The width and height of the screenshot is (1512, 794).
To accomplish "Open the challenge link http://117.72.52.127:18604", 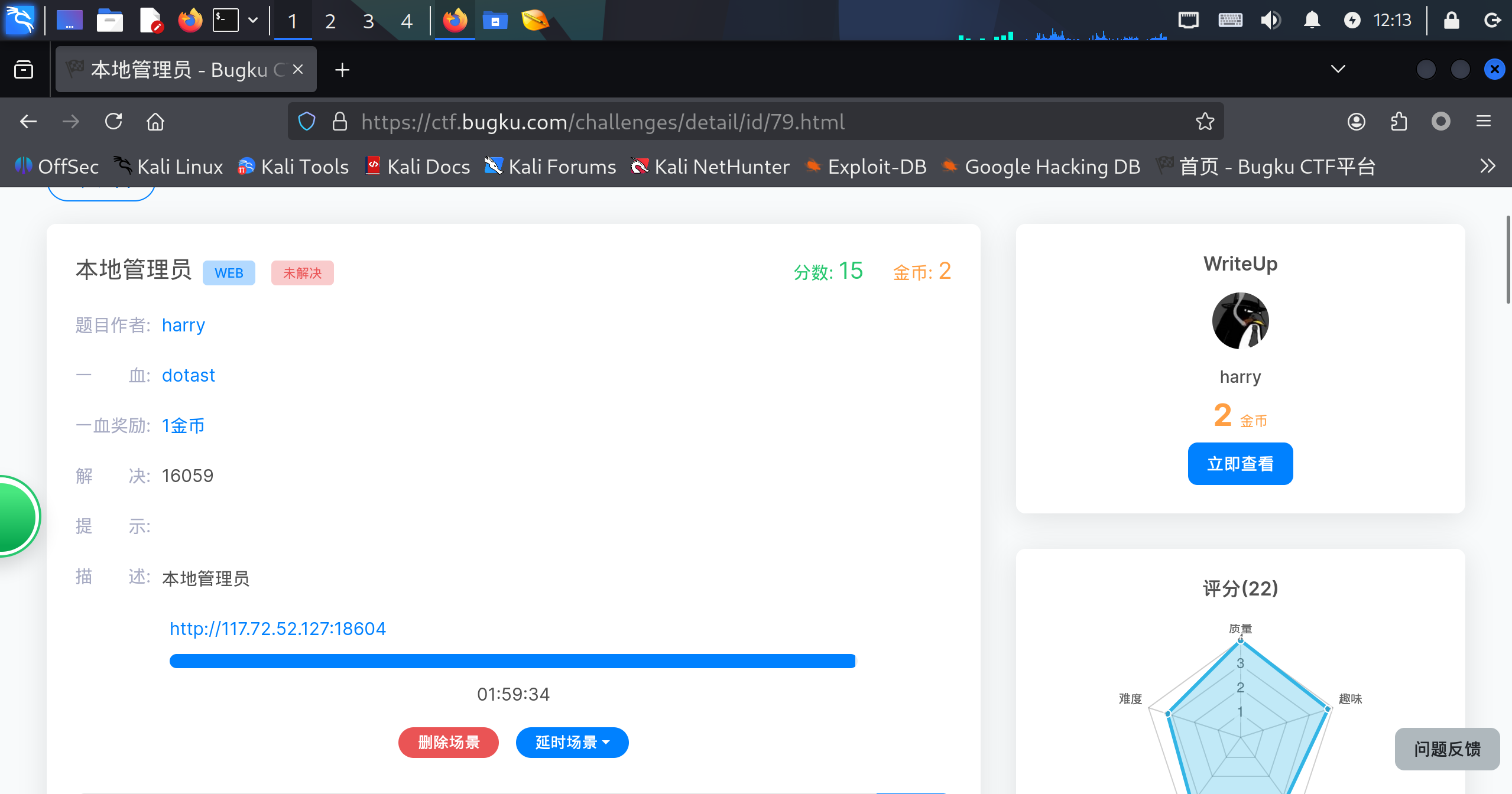I will [278, 629].
